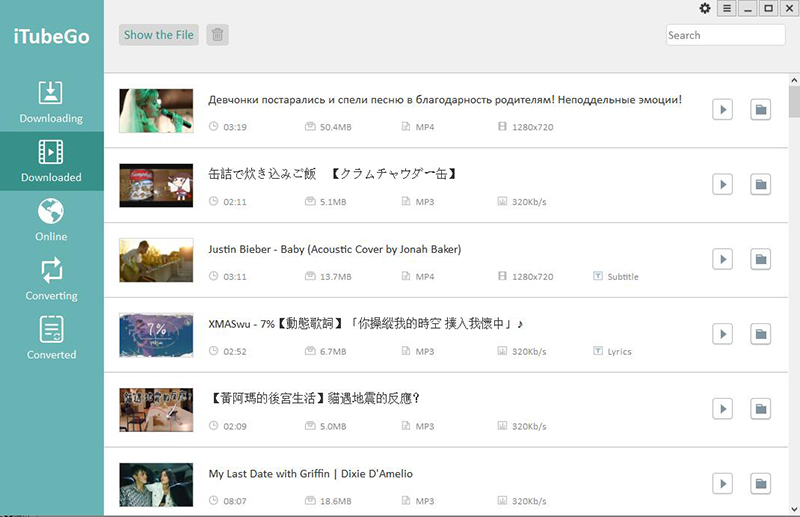Viewport: 800px width, 517px height.
Task: Click the Dixie D'Amelio video thumbnail
Action: [x=156, y=485]
